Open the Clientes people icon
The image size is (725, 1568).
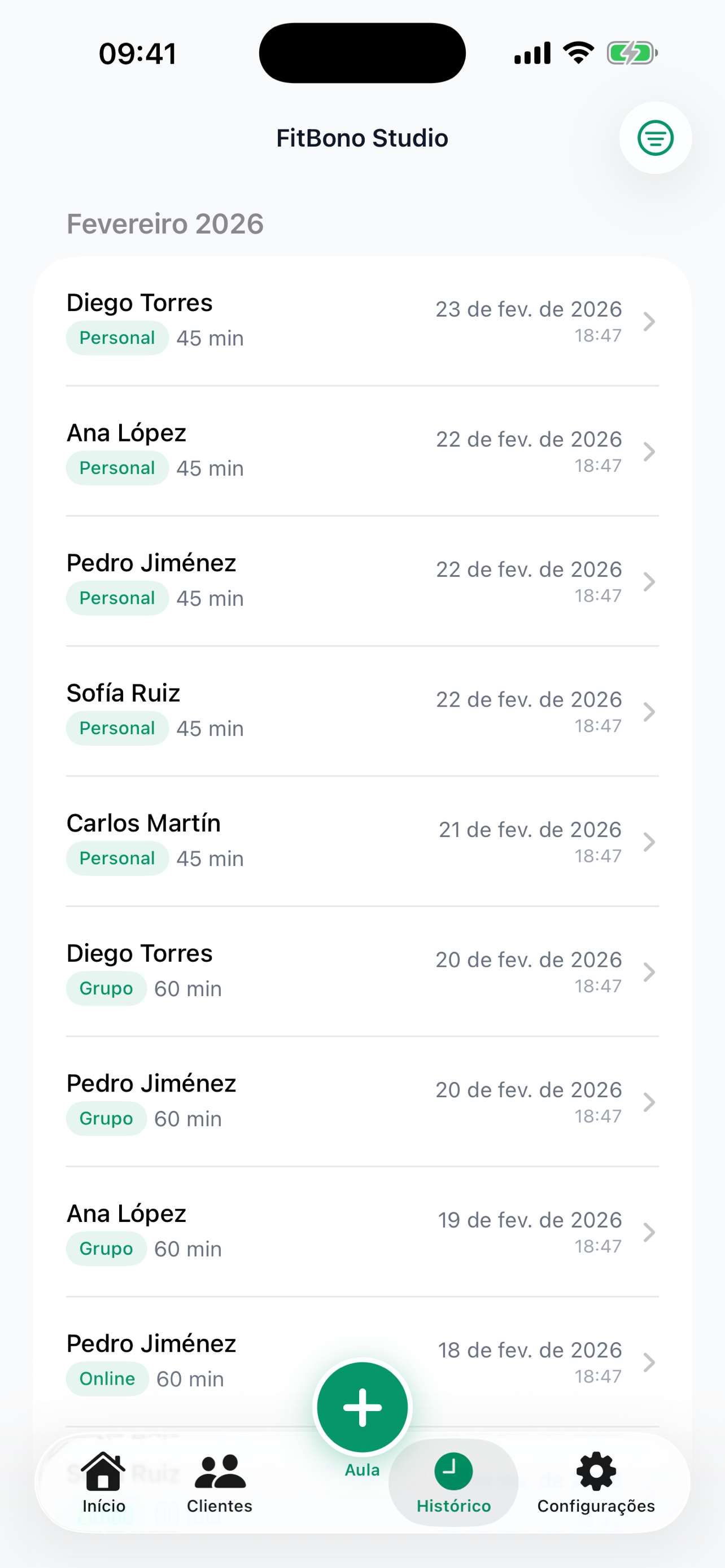220,1473
